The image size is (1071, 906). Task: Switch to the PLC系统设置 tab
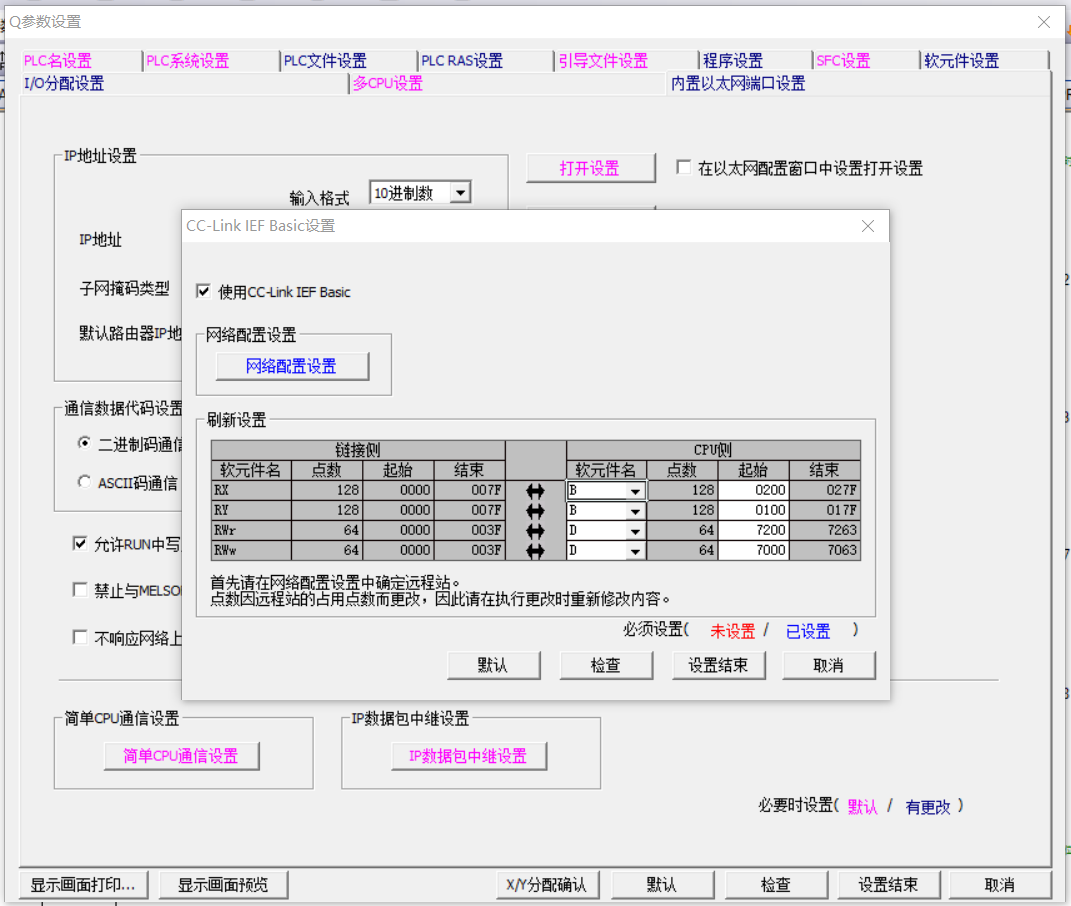187,61
